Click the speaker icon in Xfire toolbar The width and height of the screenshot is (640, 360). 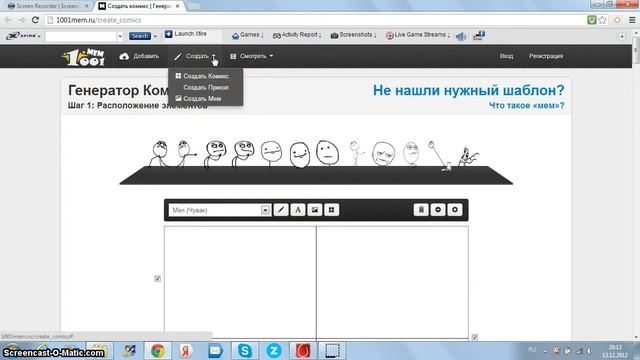(x=461, y=36)
